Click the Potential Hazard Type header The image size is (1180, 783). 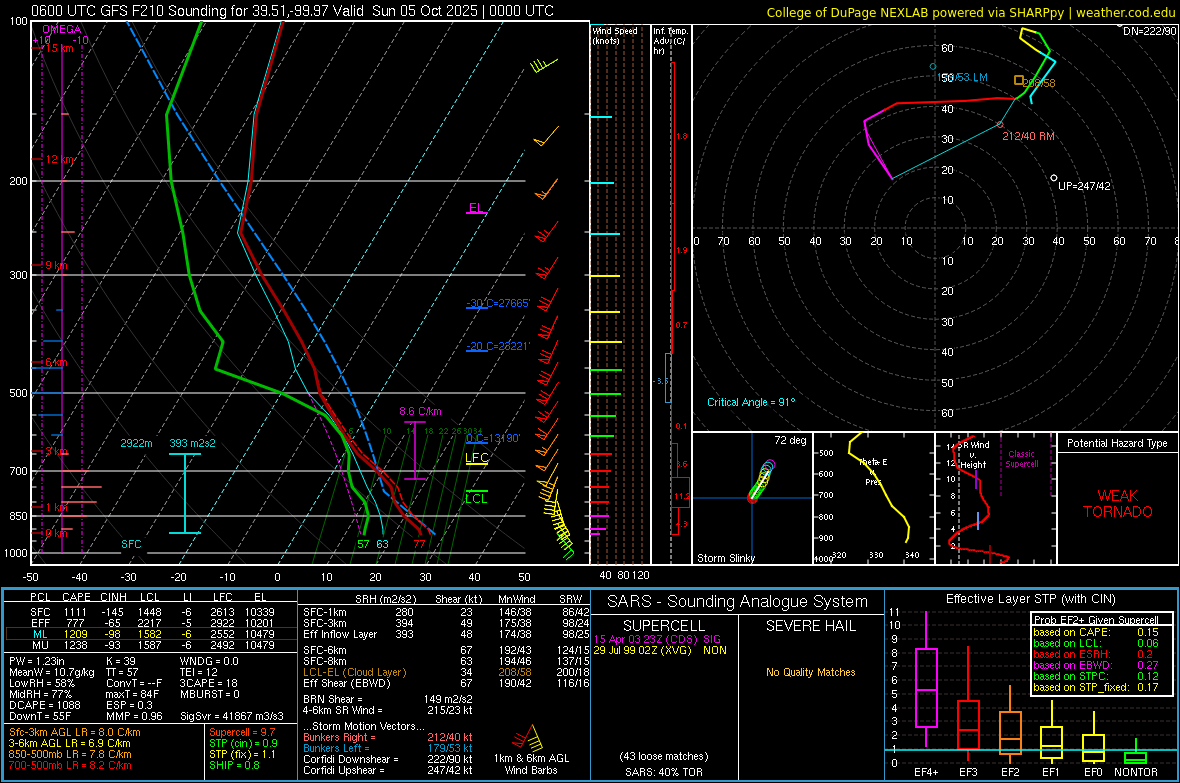click(x=1117, y=443)
